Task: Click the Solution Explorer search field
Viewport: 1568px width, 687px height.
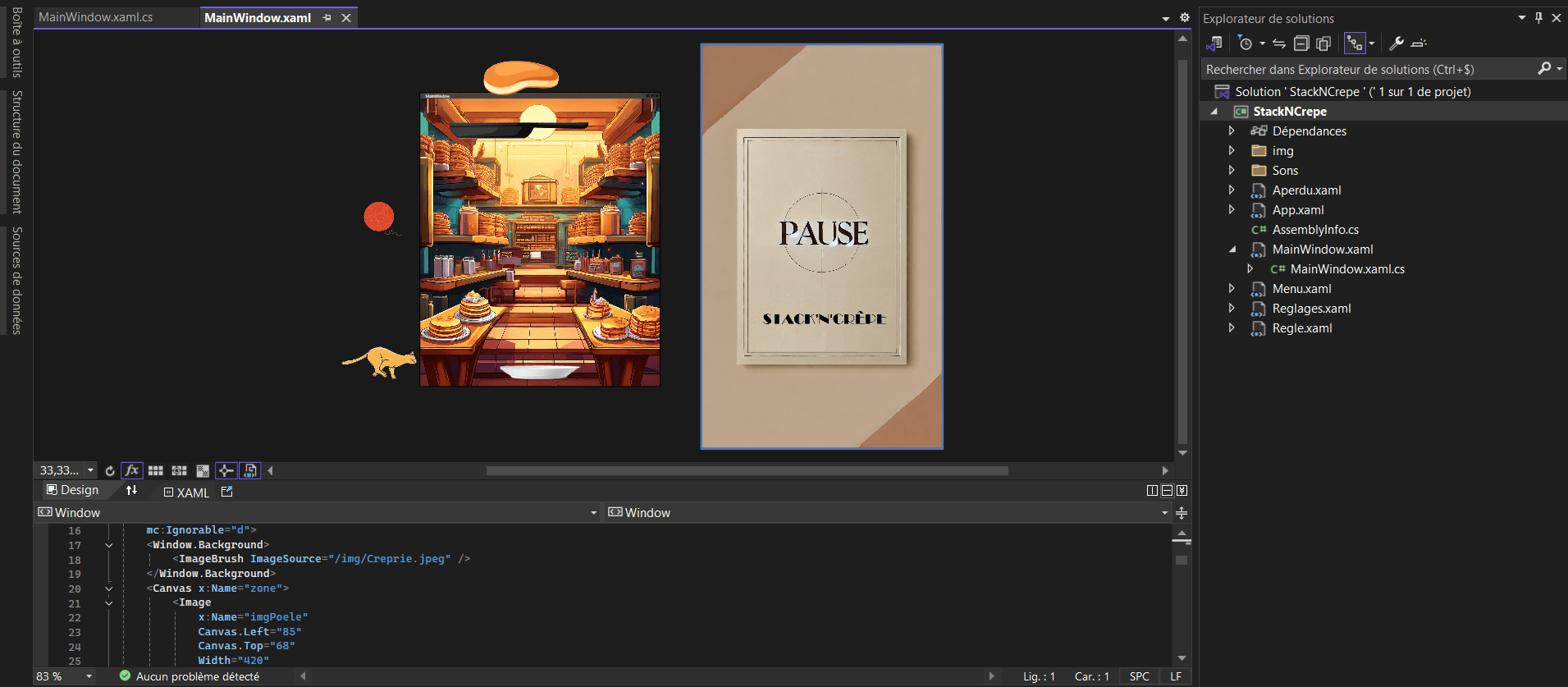Action: pos(1369,69)
